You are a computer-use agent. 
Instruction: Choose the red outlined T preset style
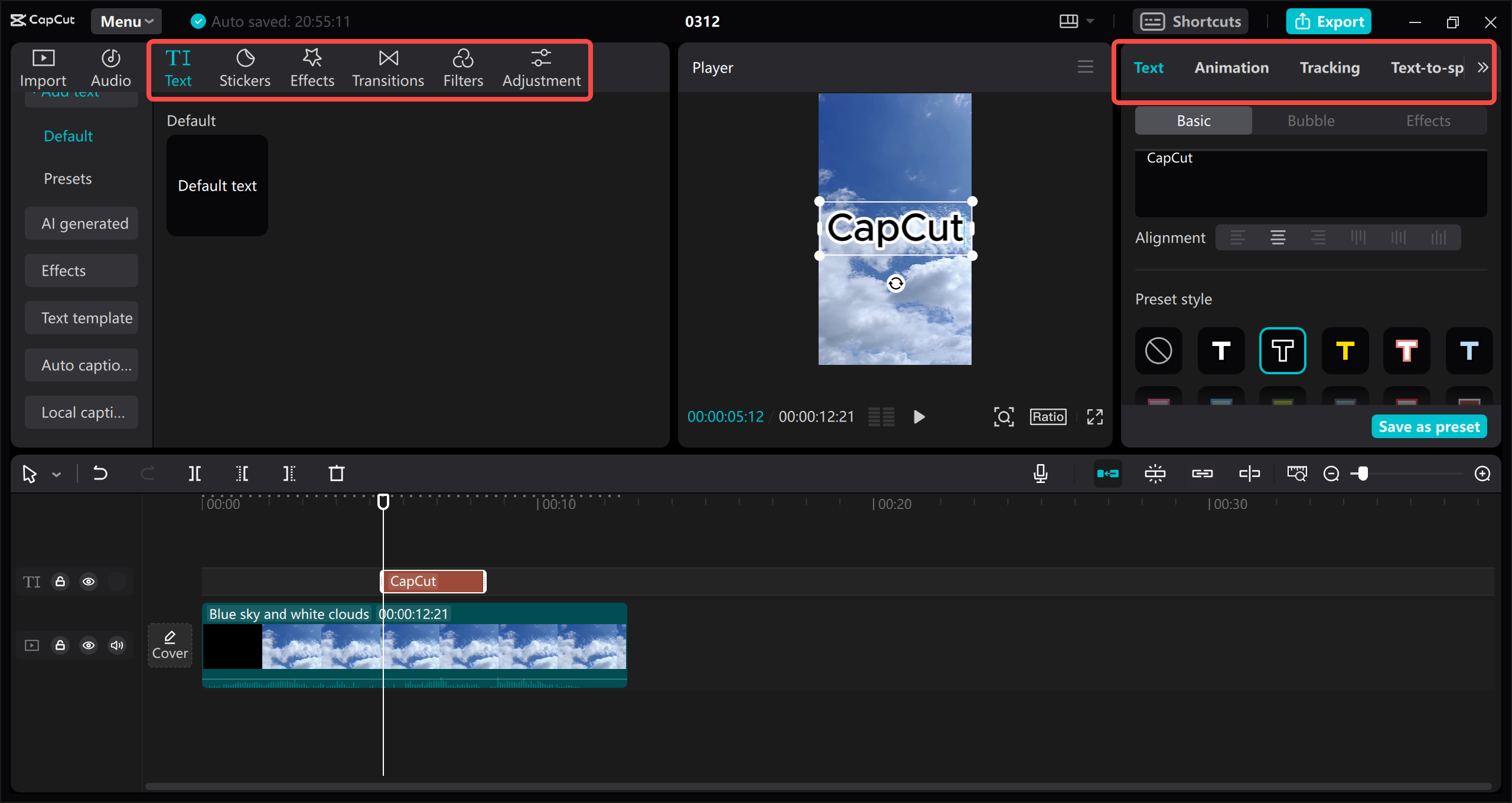click(1407, 351)
